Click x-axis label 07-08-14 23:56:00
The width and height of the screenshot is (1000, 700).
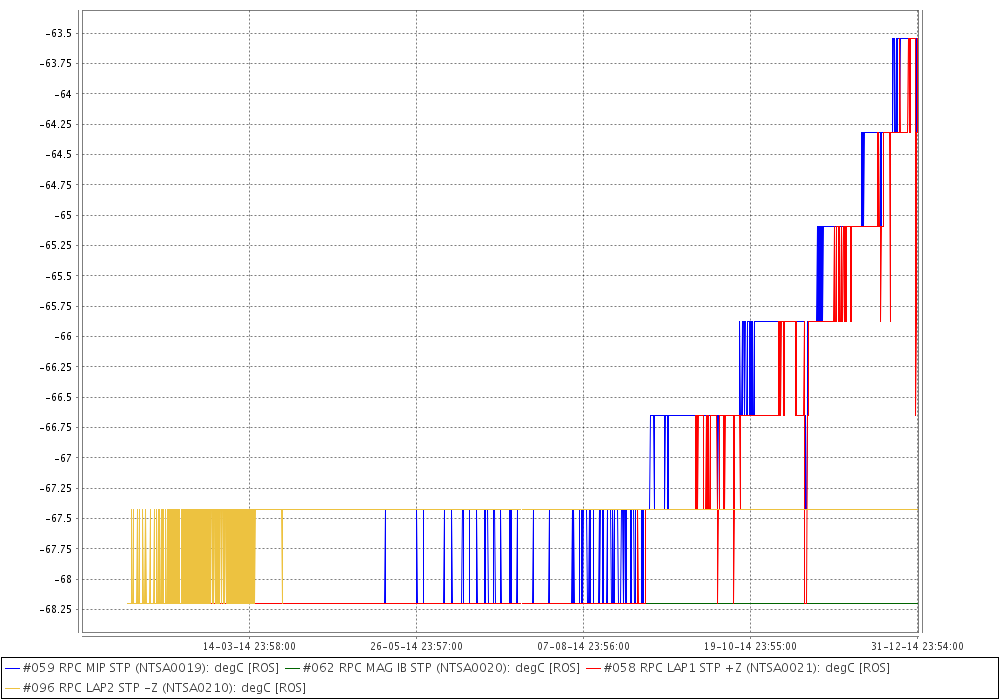point(584,646)
